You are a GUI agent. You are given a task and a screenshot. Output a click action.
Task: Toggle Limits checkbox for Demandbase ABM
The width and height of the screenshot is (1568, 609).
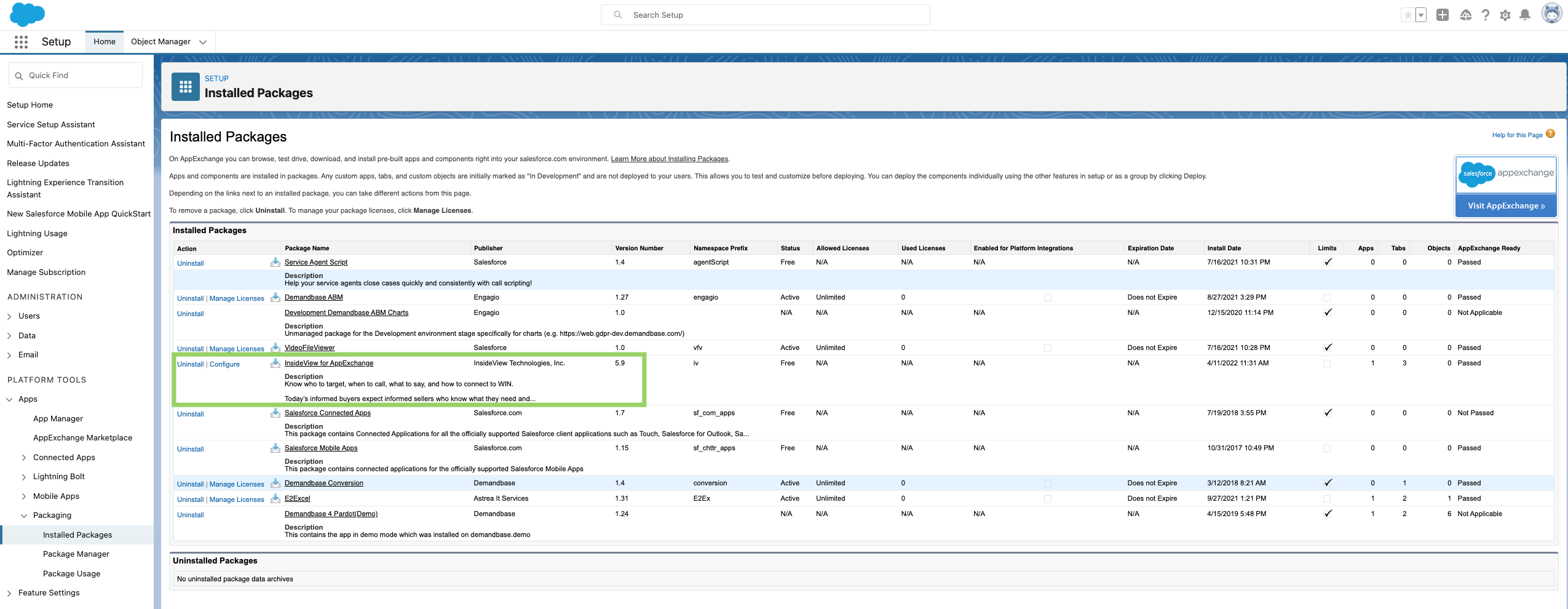1327,298
